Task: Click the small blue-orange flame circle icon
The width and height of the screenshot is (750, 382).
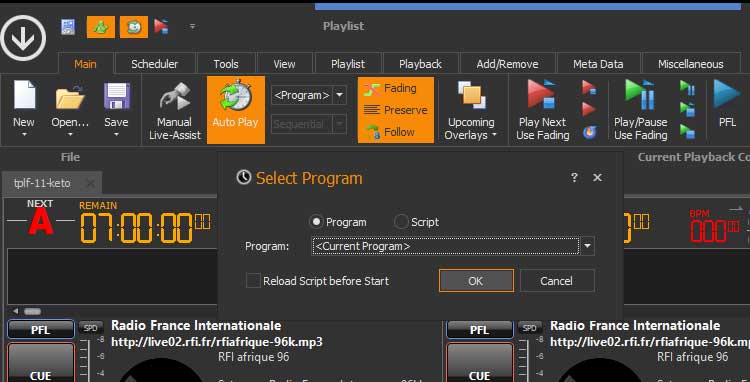Action: click(x=589, y=132)
